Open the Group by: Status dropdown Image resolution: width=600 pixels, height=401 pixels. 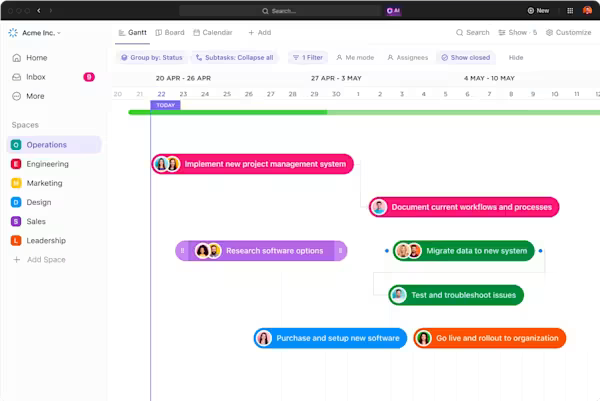click(151, 58)
